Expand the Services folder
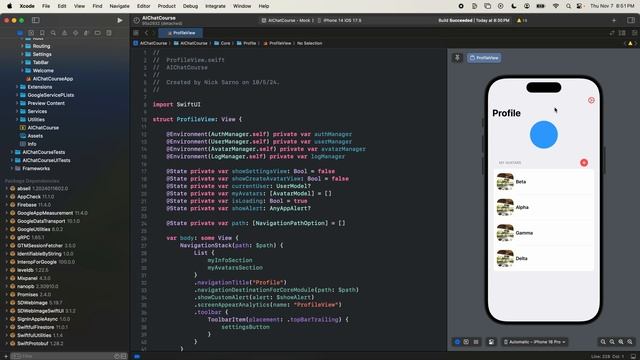The height and width of the screenshot is (360, 640). (17, 111)
